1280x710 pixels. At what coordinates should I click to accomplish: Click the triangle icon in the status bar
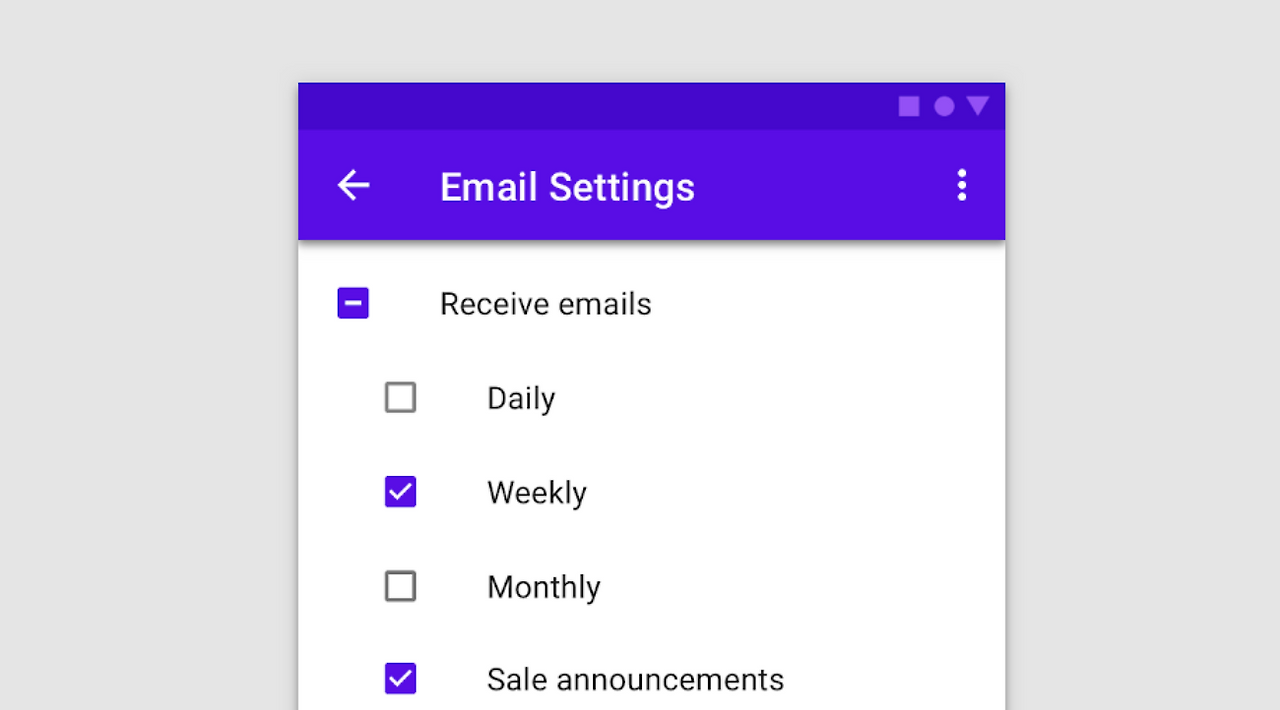[x=977, y=106]
